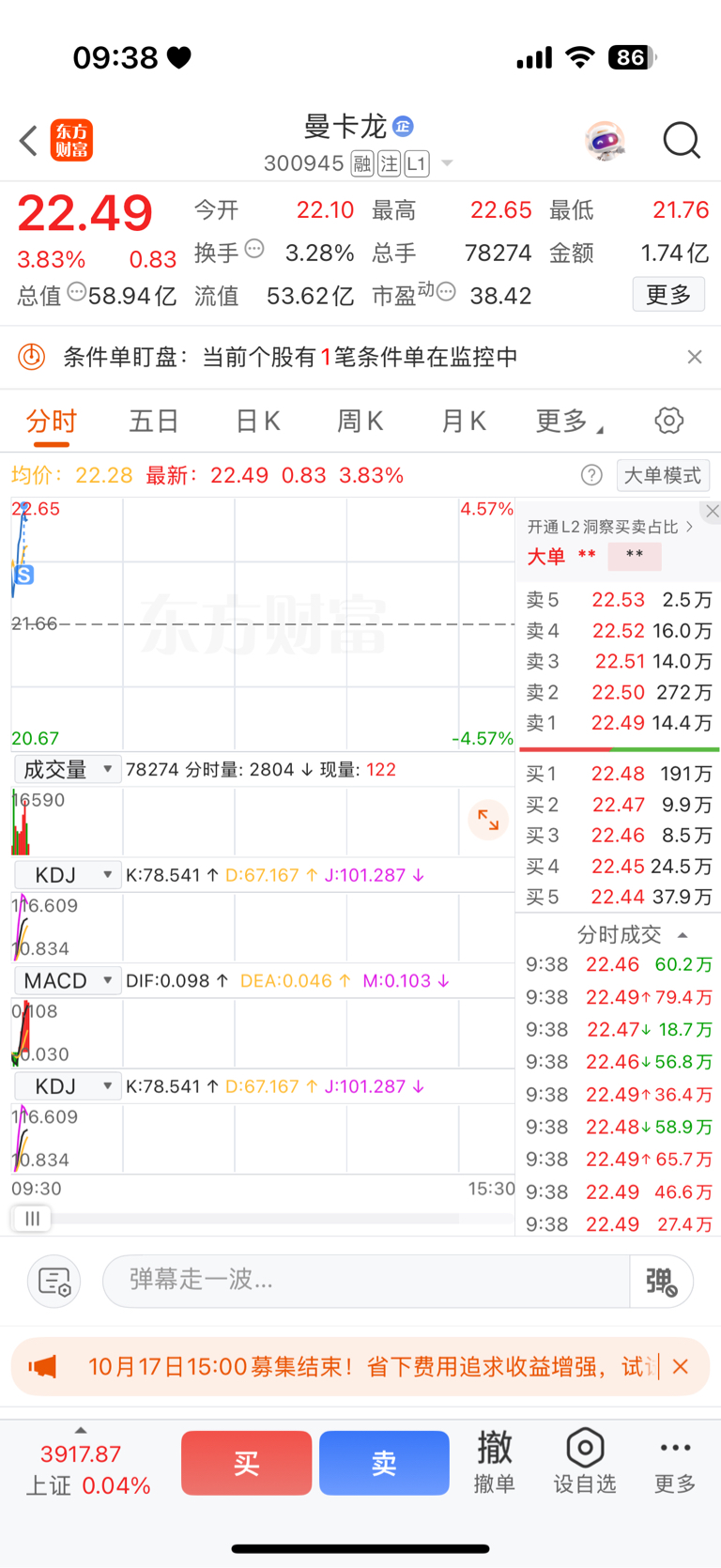Tap the chart scroll handle
The image size is (721, 1568).
pos(32,1219)
